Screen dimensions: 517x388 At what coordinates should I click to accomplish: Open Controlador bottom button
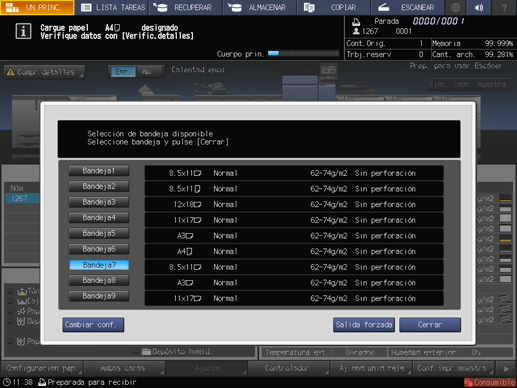(288, 368)
